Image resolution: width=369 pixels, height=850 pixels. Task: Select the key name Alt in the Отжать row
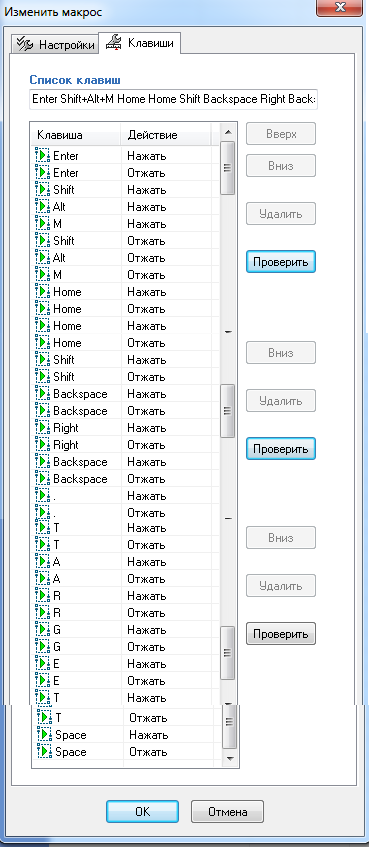click(x=59, y=257)
